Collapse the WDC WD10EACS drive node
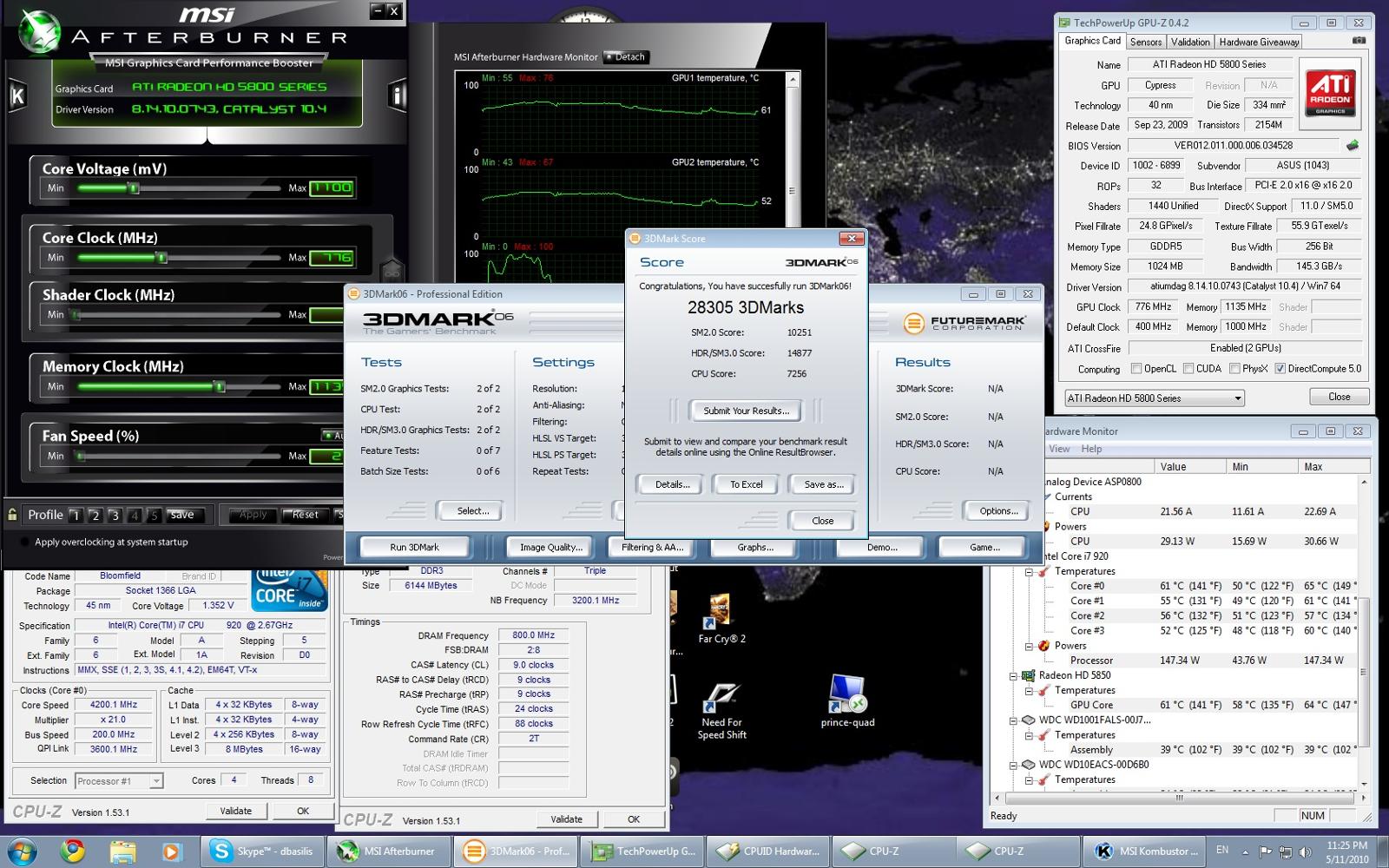 coord(1013,766)
